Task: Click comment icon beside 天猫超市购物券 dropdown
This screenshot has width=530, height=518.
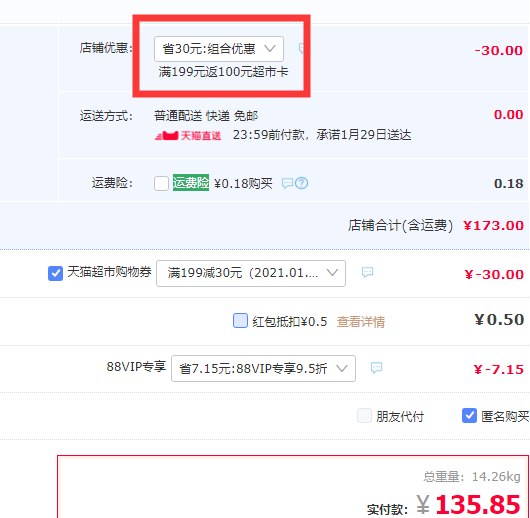Action: click(367, 273)
